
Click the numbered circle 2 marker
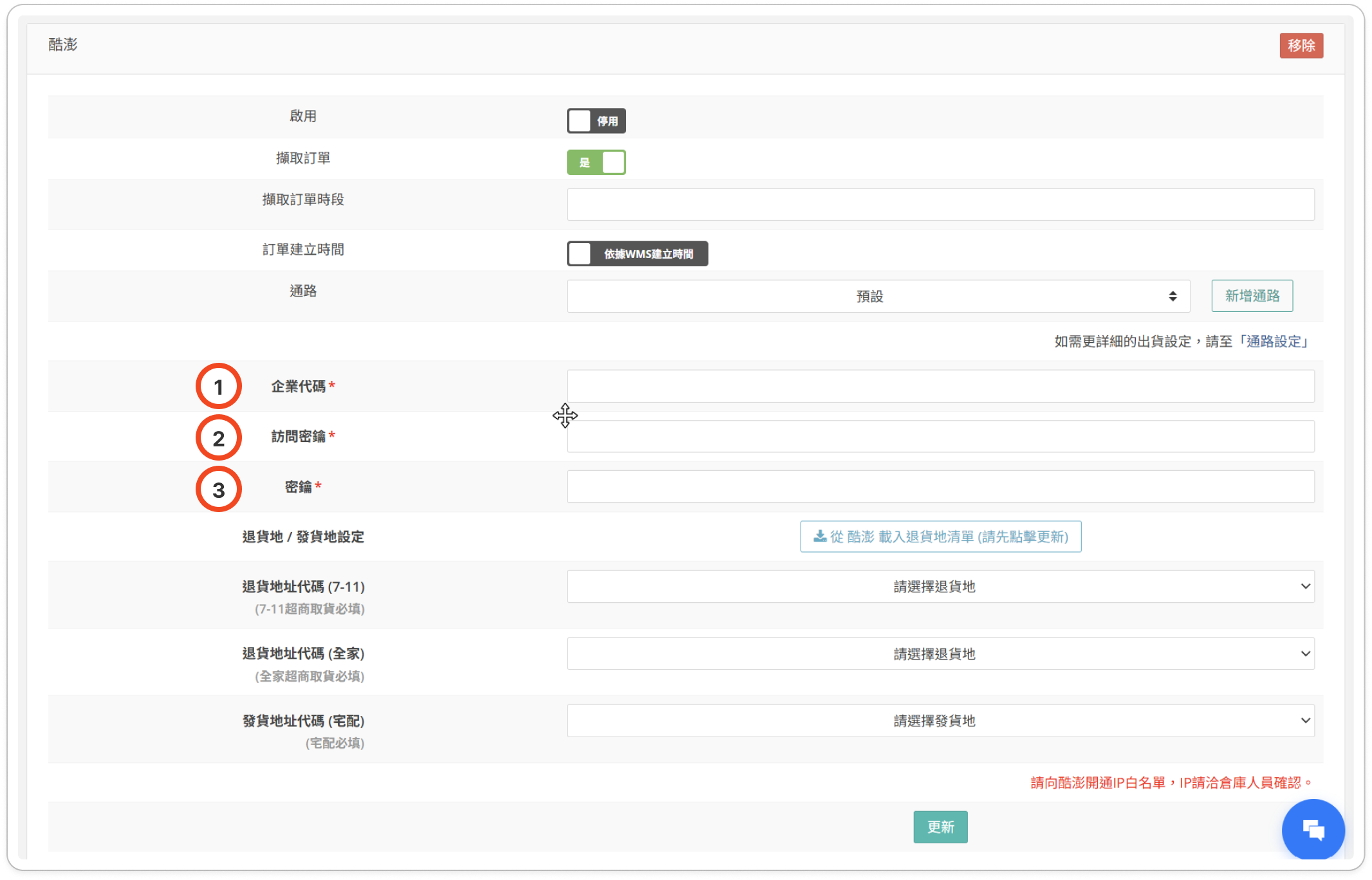pos(219,438)
